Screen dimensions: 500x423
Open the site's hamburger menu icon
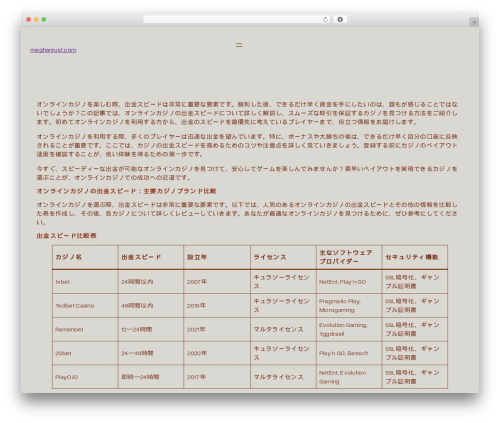pos(239,45)
